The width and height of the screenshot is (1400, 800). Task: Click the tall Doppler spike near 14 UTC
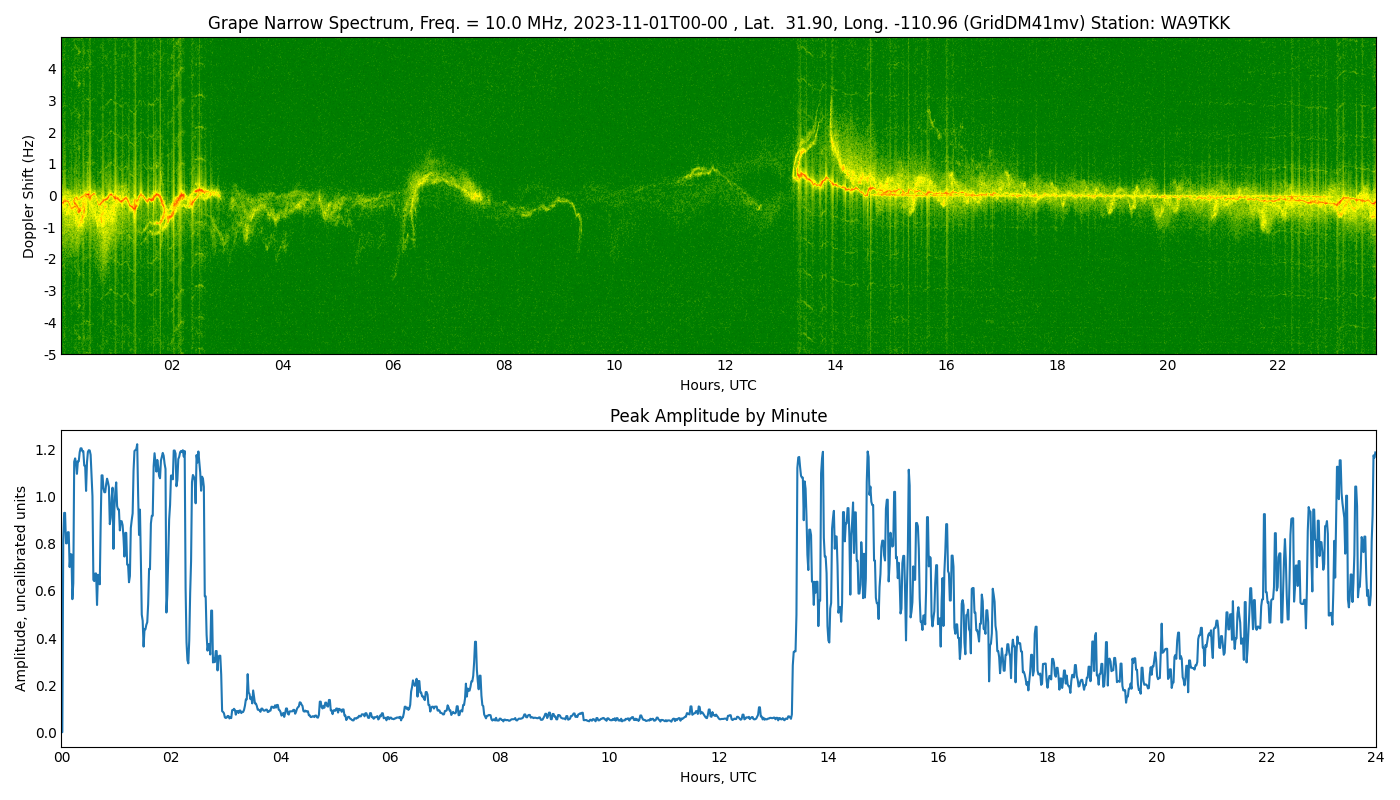pyautogui.click(x=830, y=110)
